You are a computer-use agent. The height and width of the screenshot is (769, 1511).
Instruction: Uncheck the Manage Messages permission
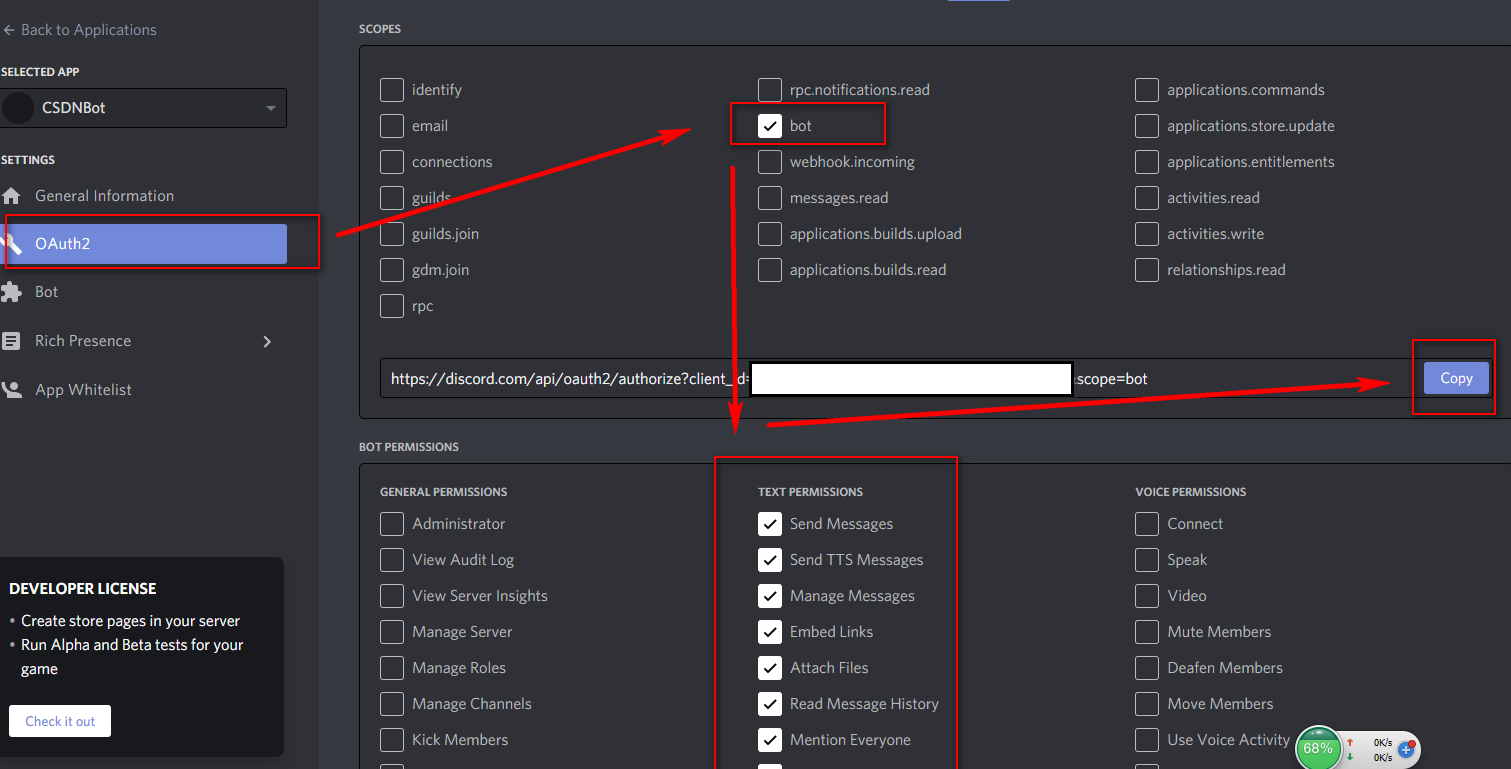point(770,596)
